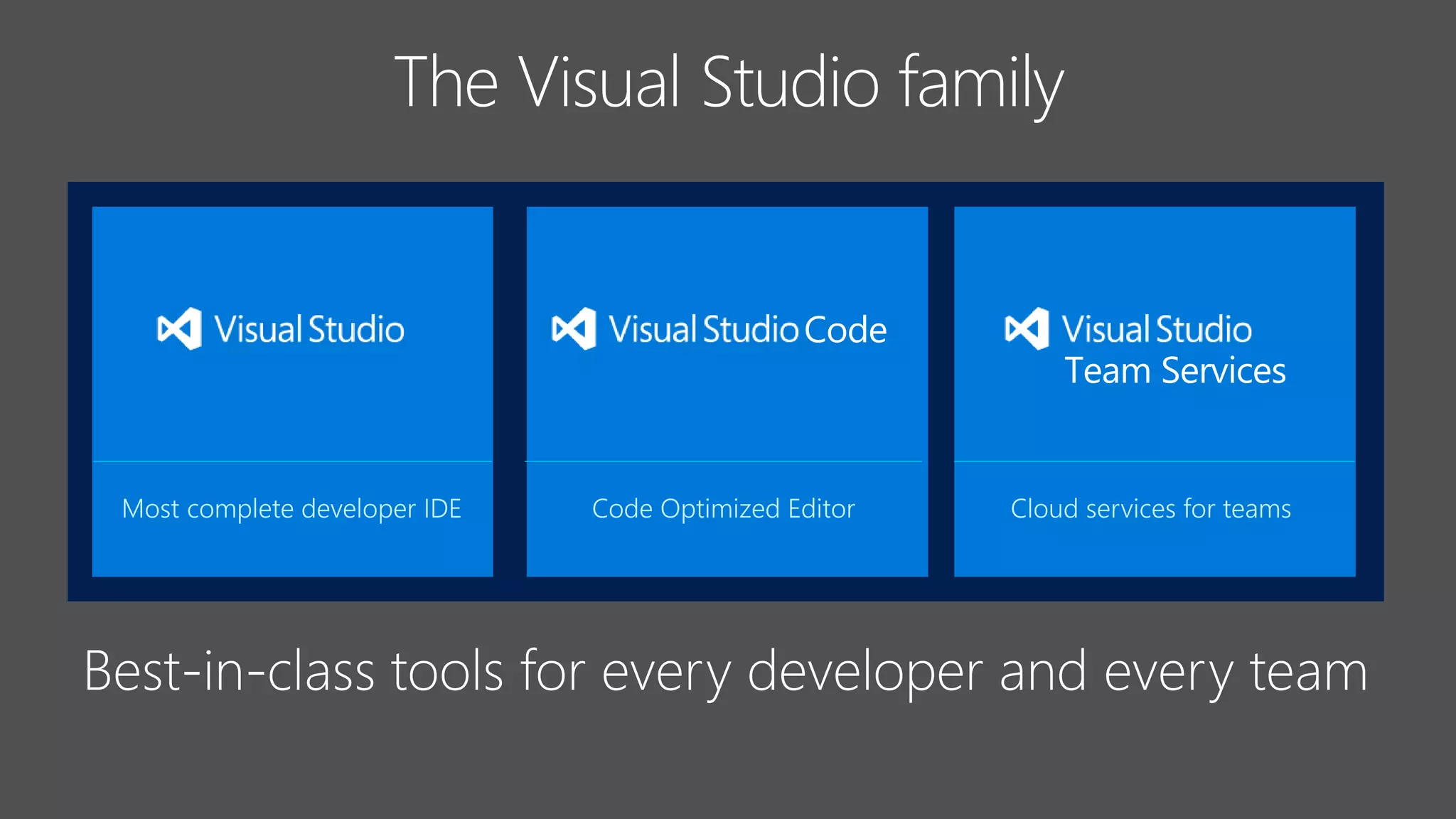
Task: Click the 'Most complete developer IDE' caption
Action: coord(291,509)
